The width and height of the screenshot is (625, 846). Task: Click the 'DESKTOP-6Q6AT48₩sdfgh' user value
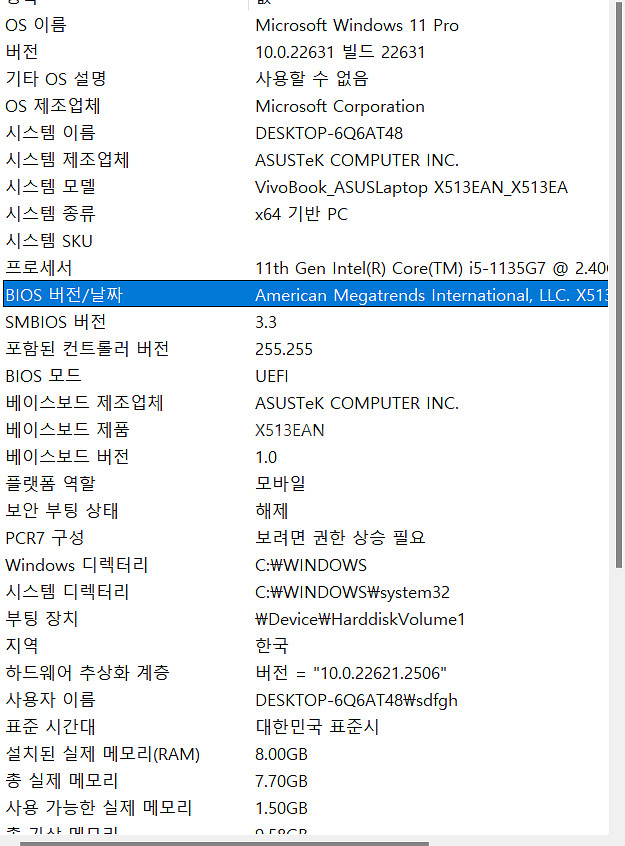(x=356, y=700)
